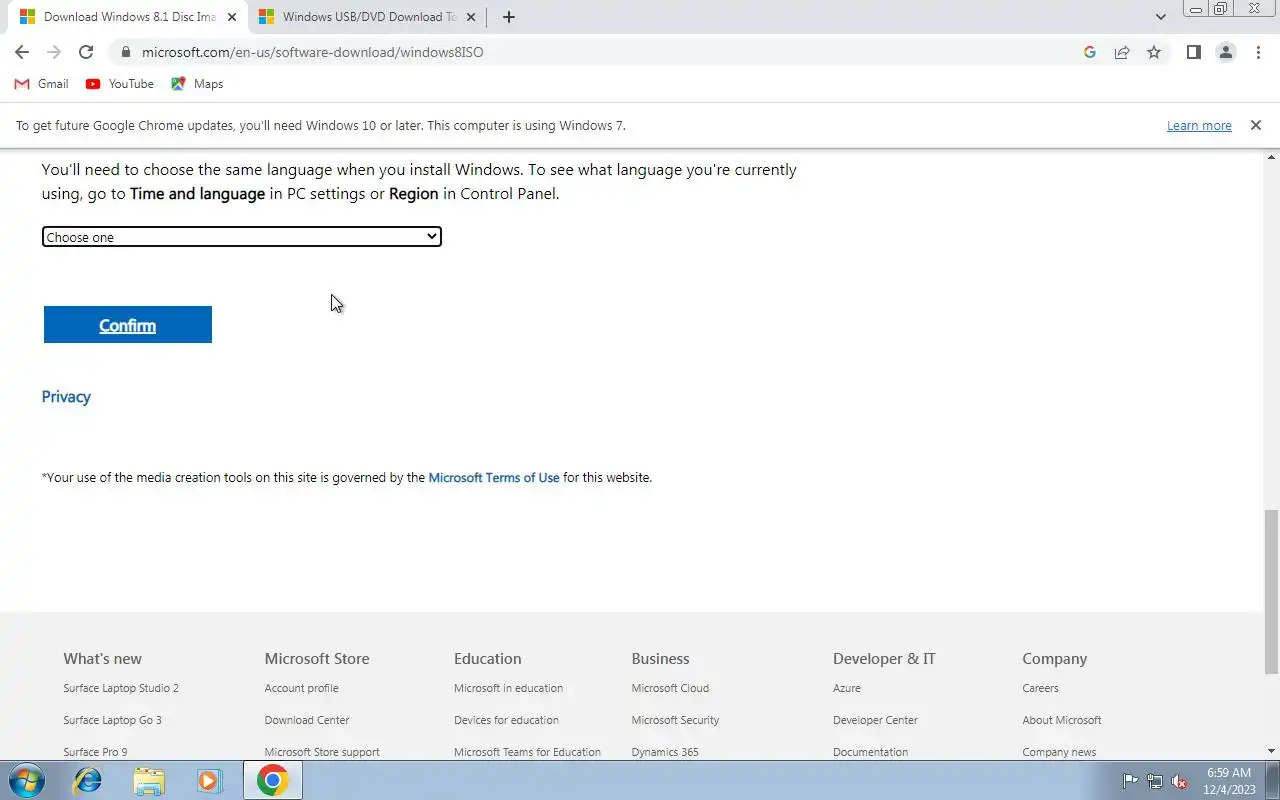Screen dimensions: 1280x800
Task: Open the Choose one language dropdown
Action: [x=241, y=237]
